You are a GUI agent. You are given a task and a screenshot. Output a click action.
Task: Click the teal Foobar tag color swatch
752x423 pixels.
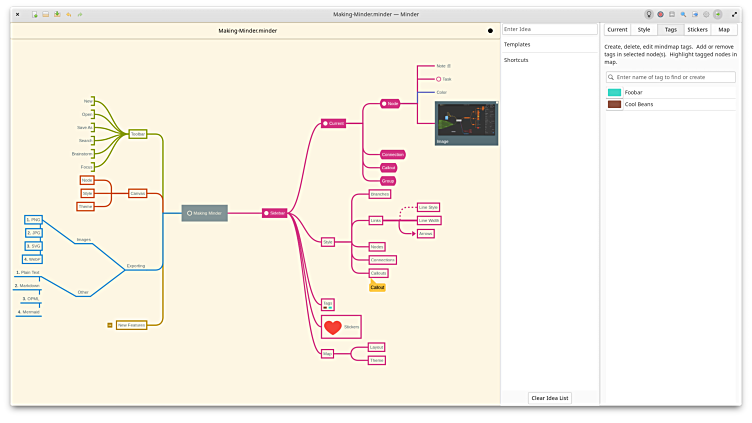tap(614, 92)
